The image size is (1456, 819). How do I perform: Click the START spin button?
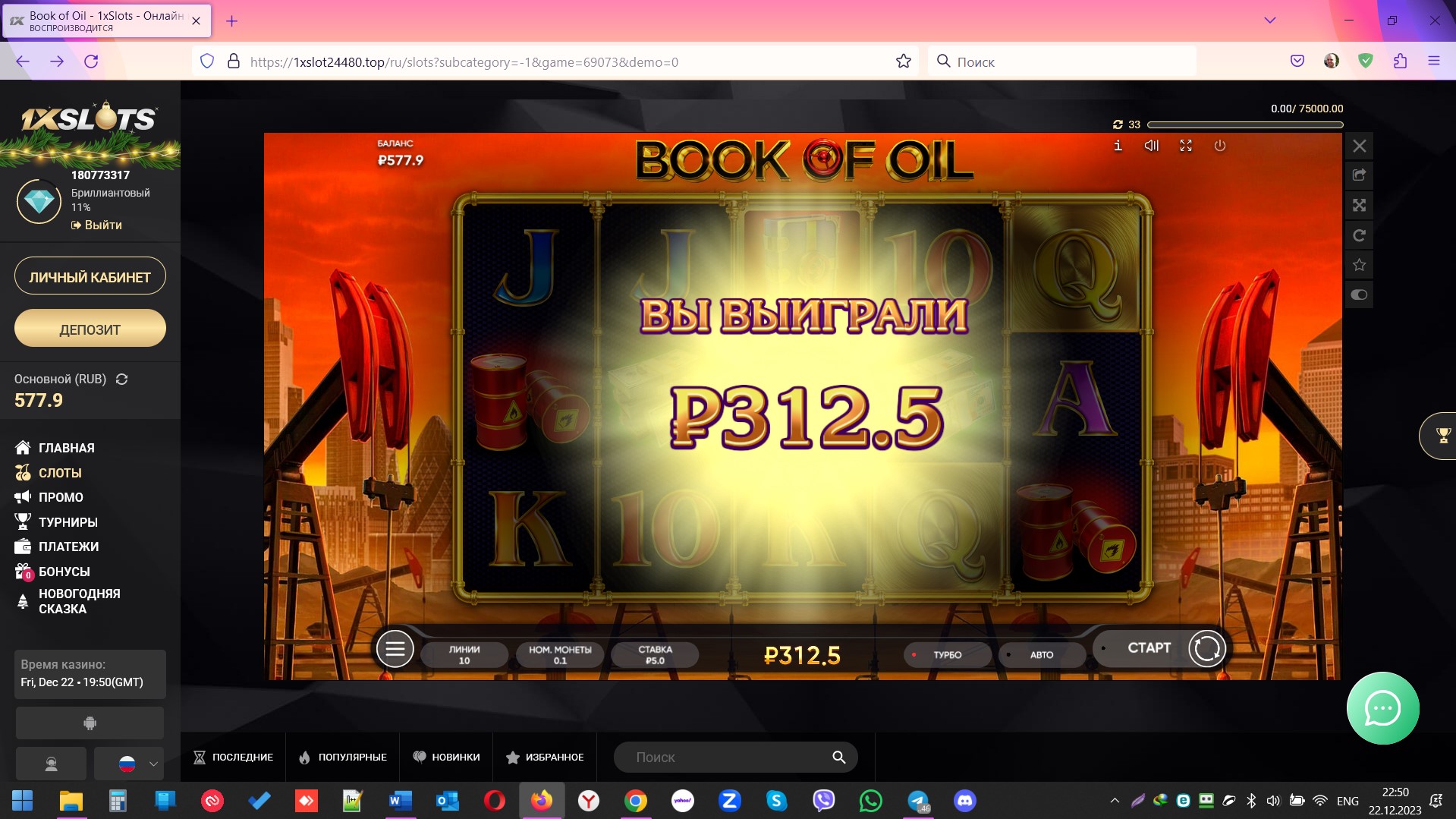(x=1161, y=648)
